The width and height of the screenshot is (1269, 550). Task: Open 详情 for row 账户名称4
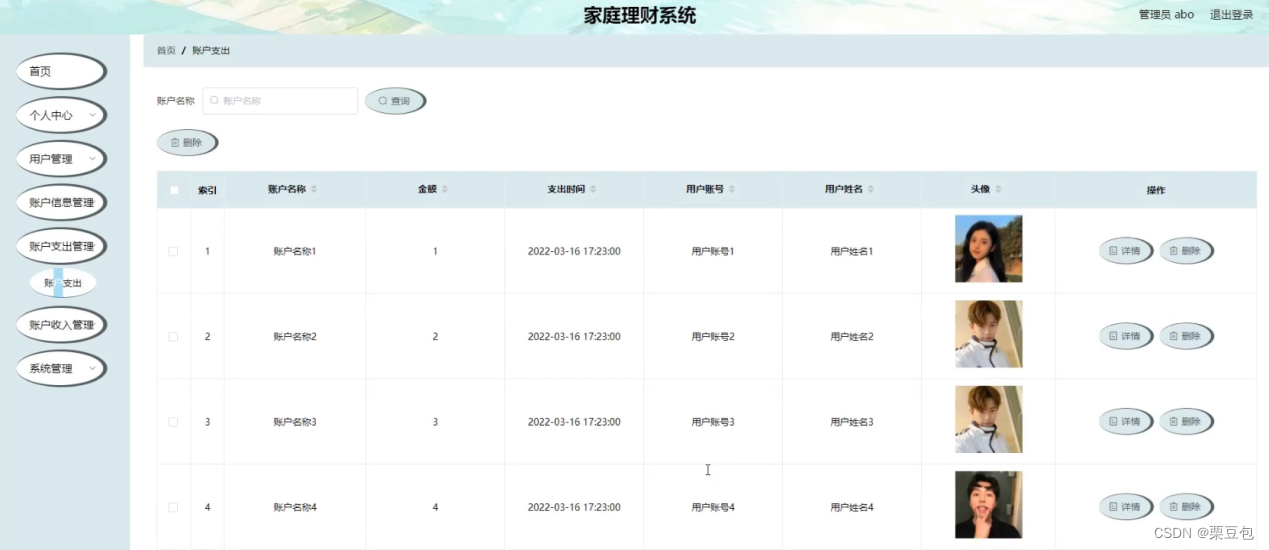coord(1125,508)
